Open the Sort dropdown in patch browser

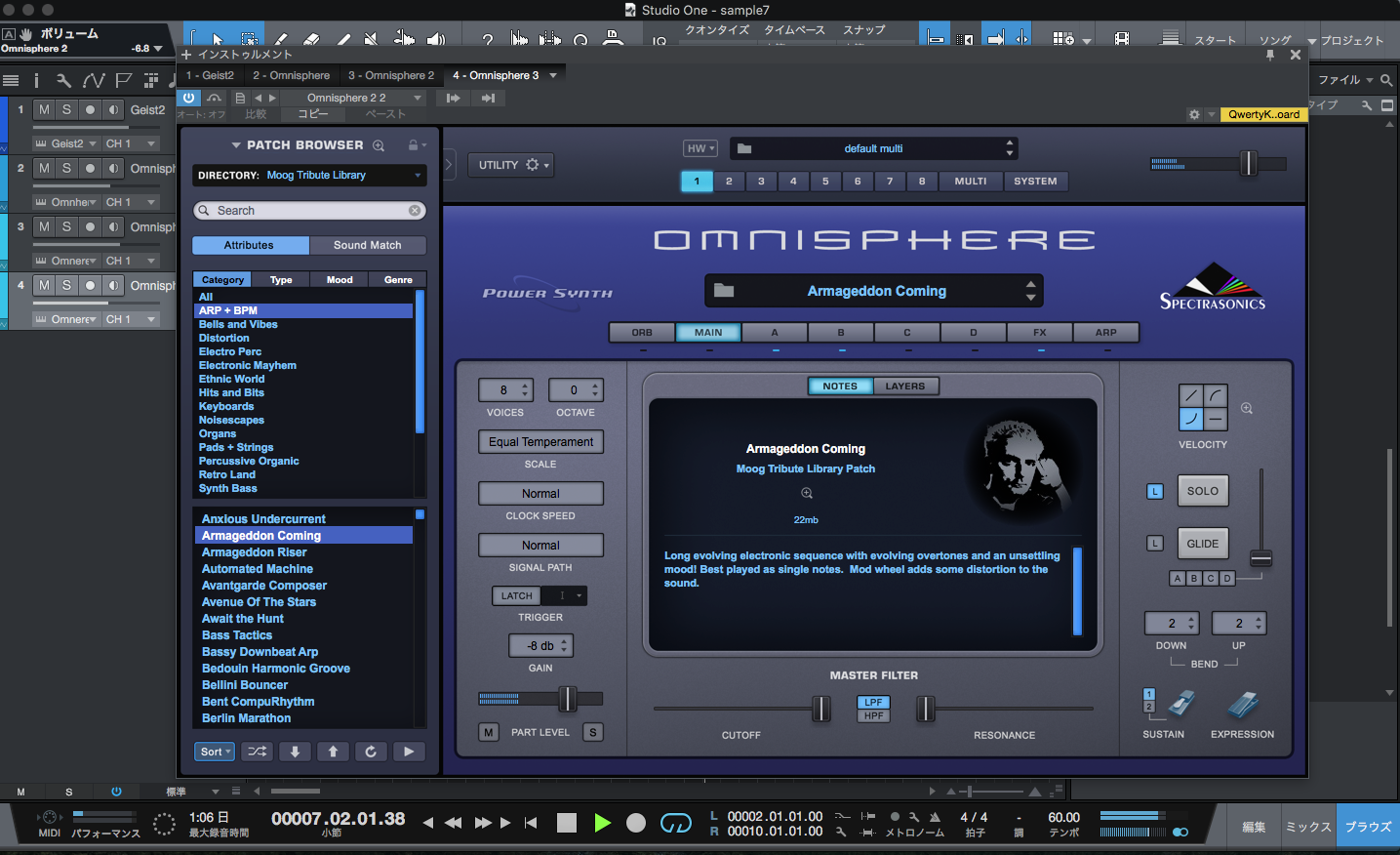pos(215,752)
